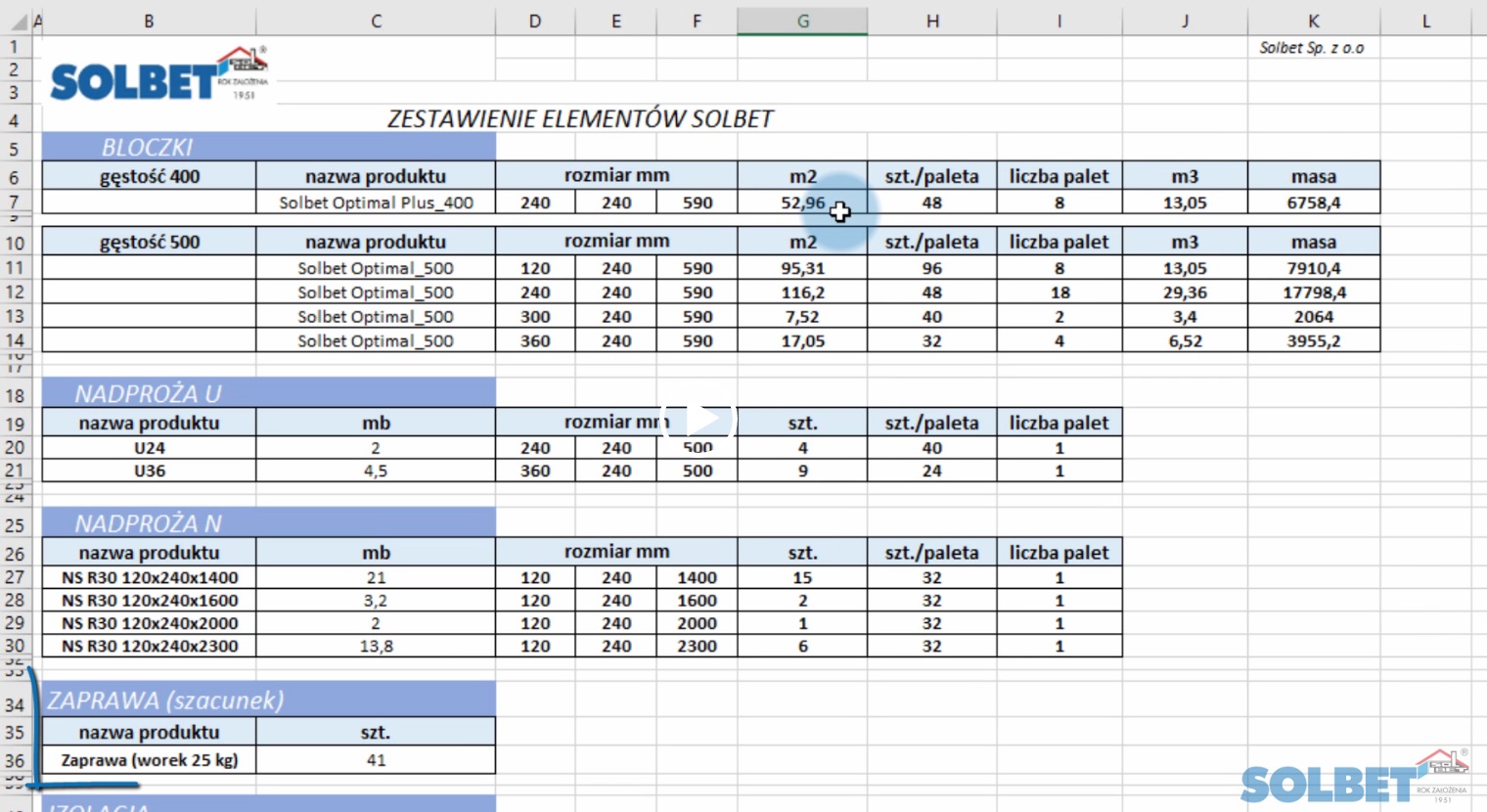Select the NADPROŻA U section heading
Image resolution: width=1487 pixels, height=812 pixels.
(149, 394)
